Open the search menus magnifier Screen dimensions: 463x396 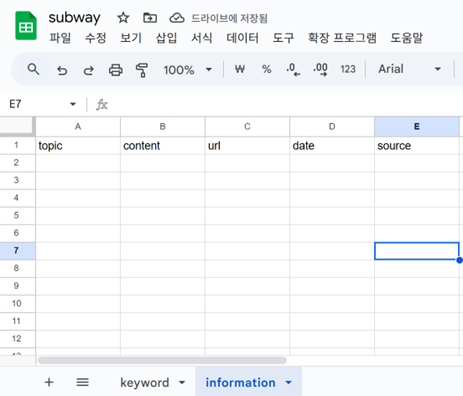[33, 69]
